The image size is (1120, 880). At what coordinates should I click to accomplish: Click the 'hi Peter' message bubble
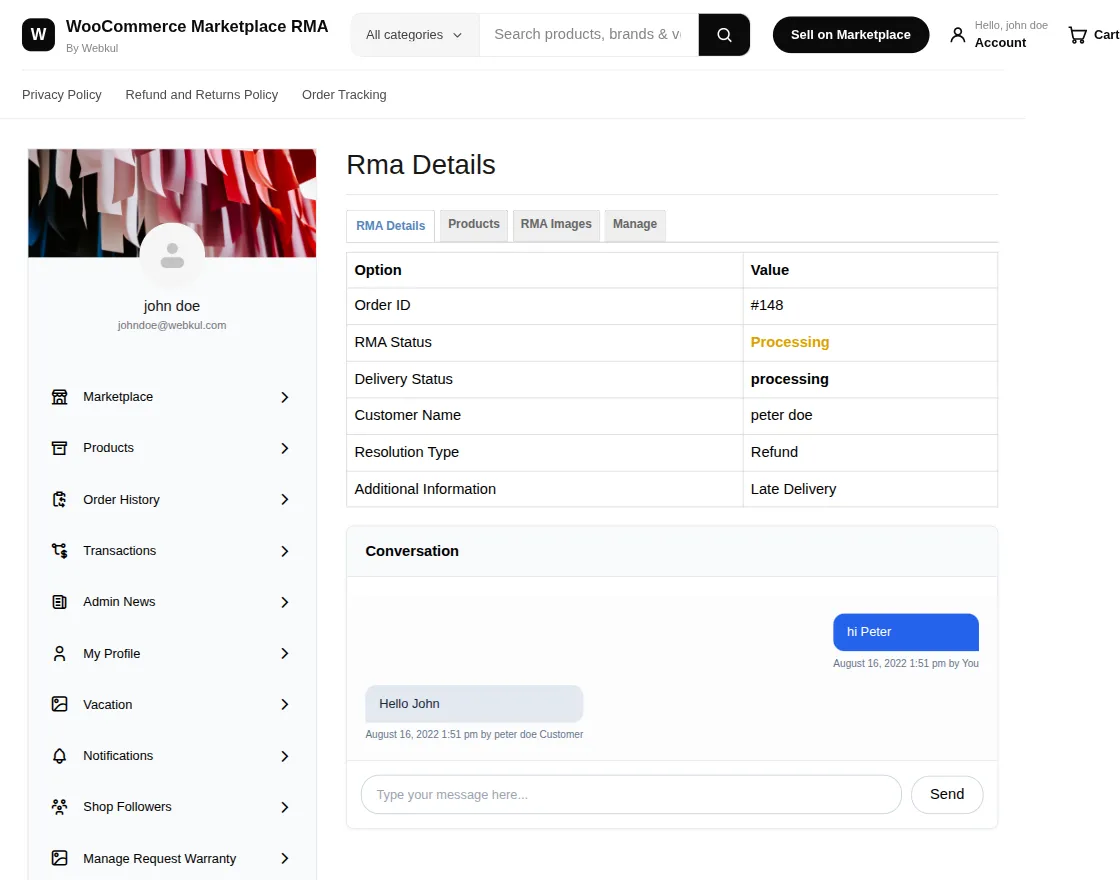906,632
